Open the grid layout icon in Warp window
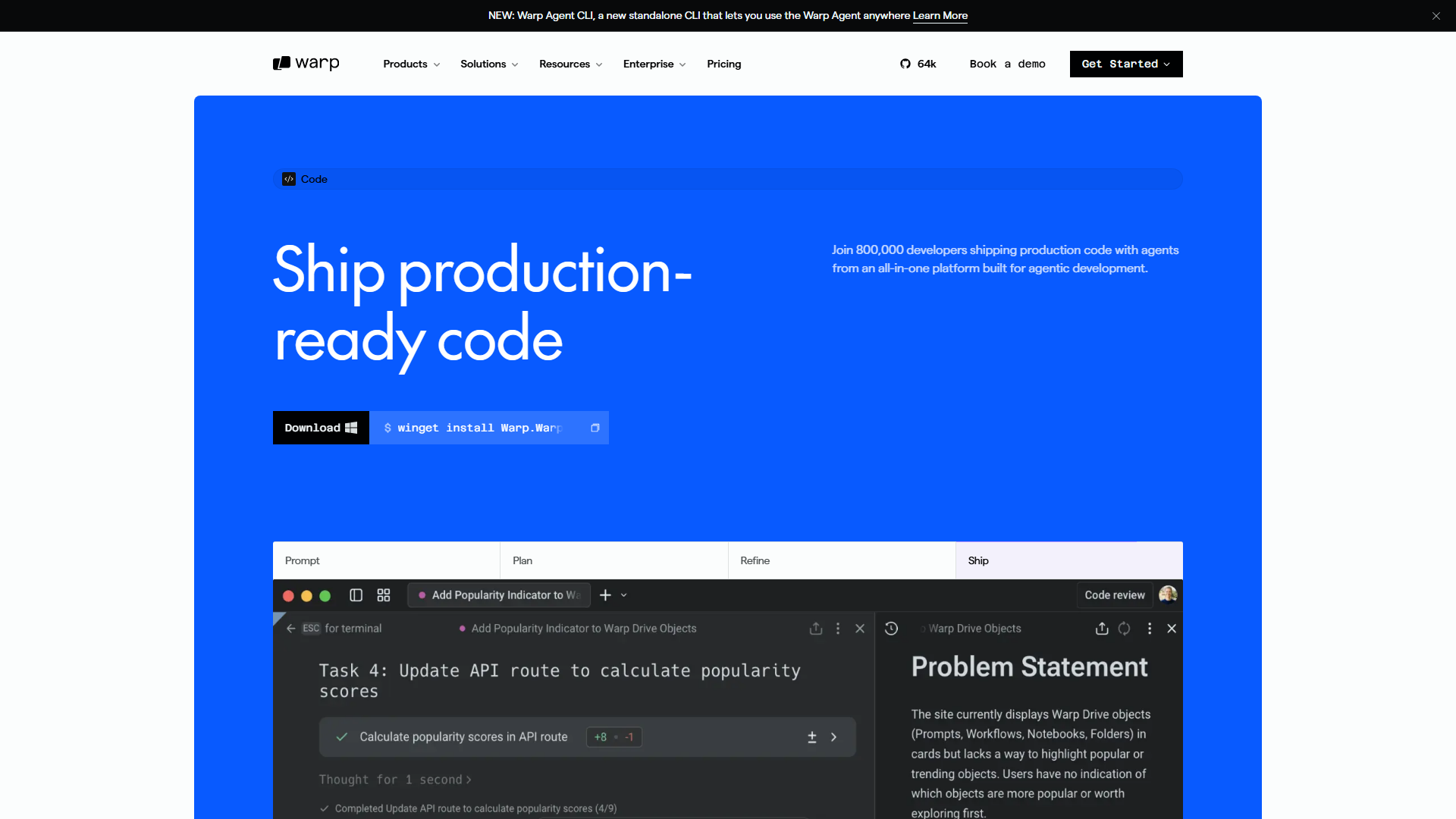 384,595
